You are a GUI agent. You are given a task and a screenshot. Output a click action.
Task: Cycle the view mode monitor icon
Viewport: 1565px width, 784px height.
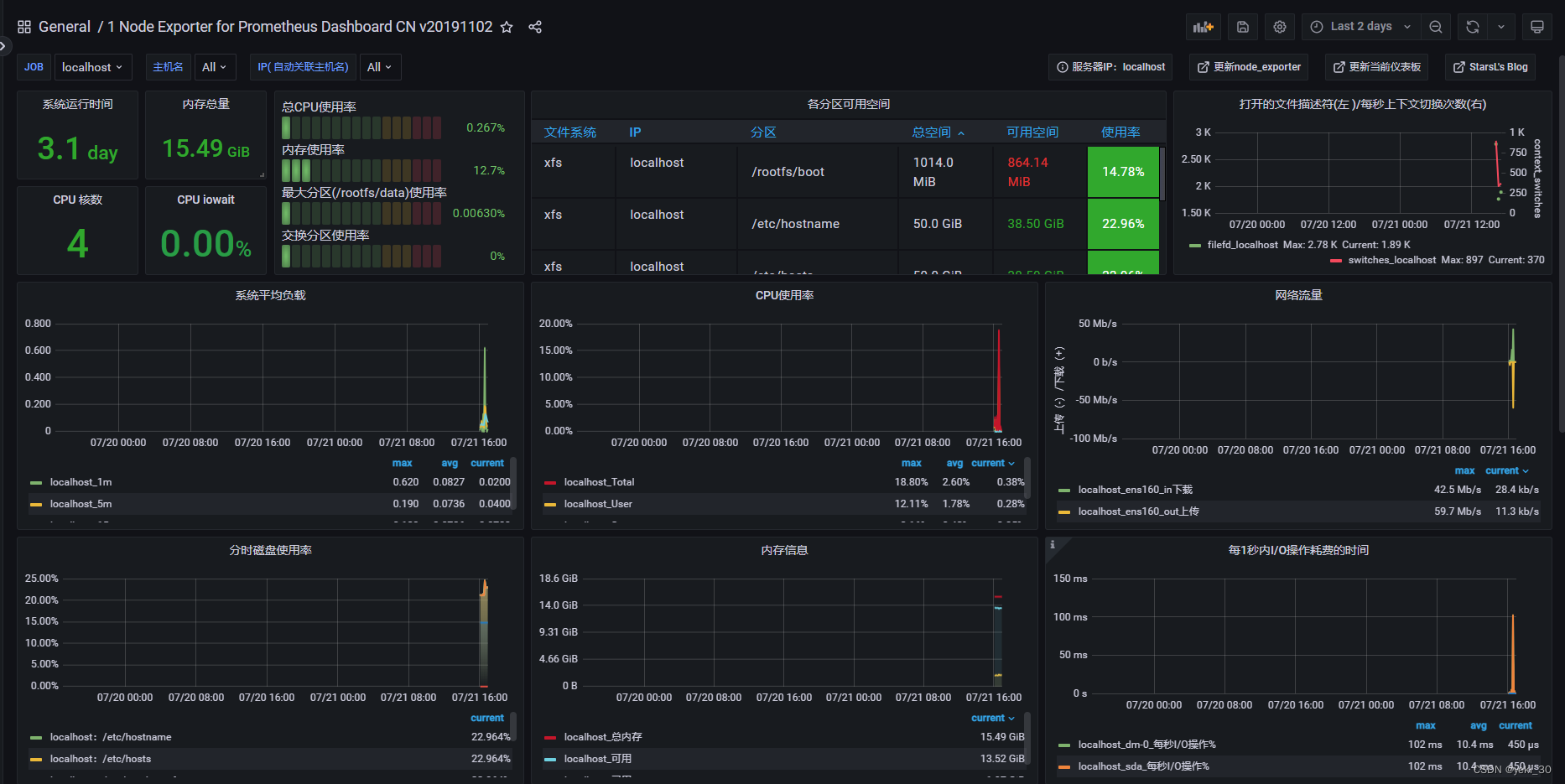pos(1537,27)
